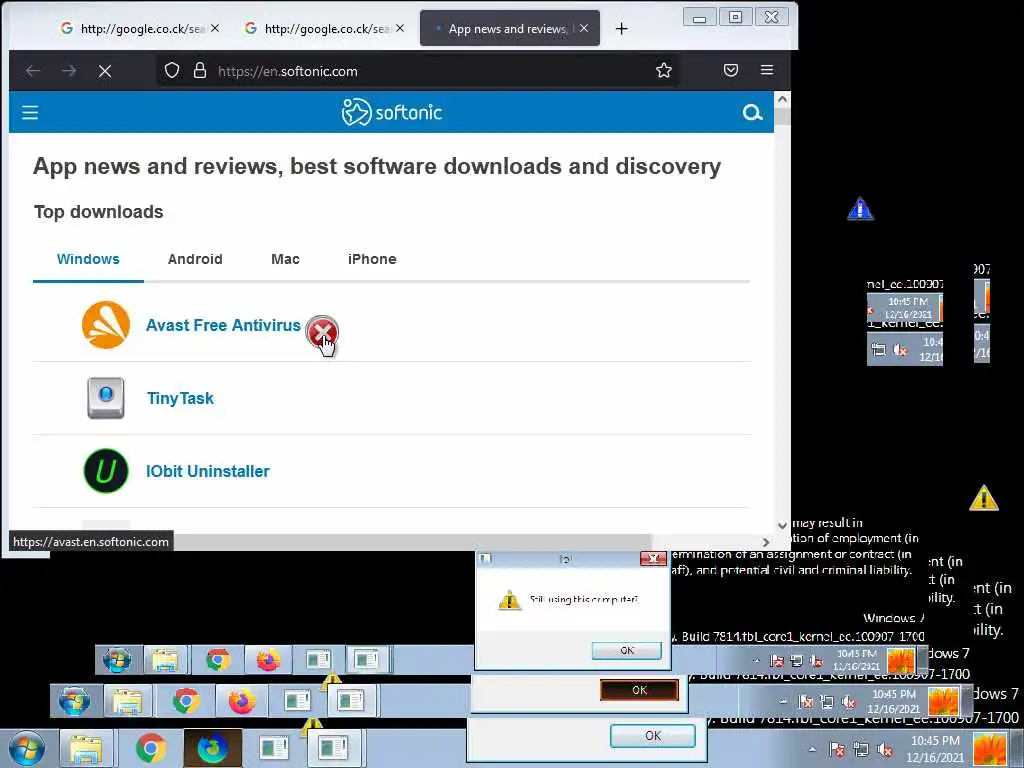The height and width of the screenshot is (768, 1024).
Task: Close the App news and reviews tab
Action: tap(584, 29)
